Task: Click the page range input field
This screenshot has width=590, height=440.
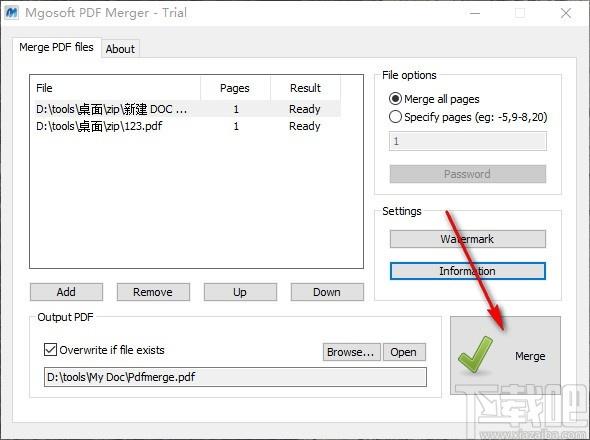Action: tap(468, 141)
